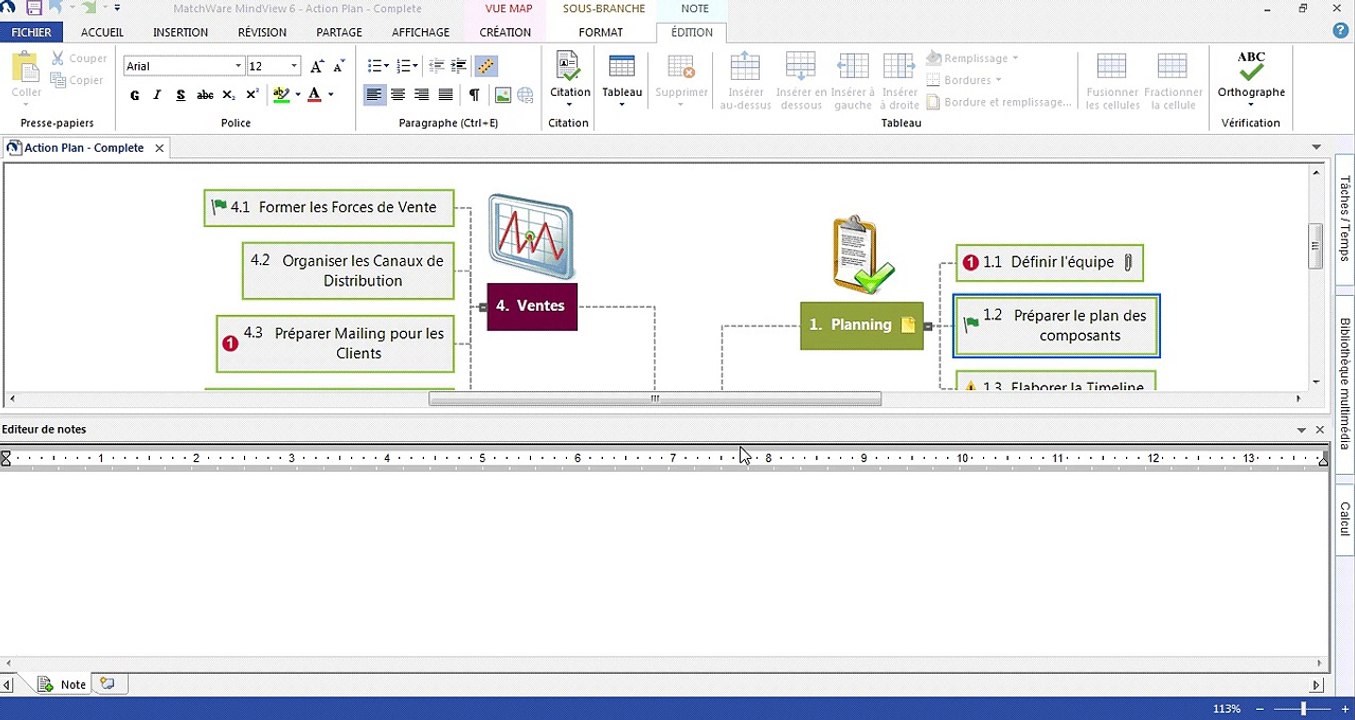Open the ACCUEIL ribbon tab
Screen dimensions: 1355x720
pos(102,32)
